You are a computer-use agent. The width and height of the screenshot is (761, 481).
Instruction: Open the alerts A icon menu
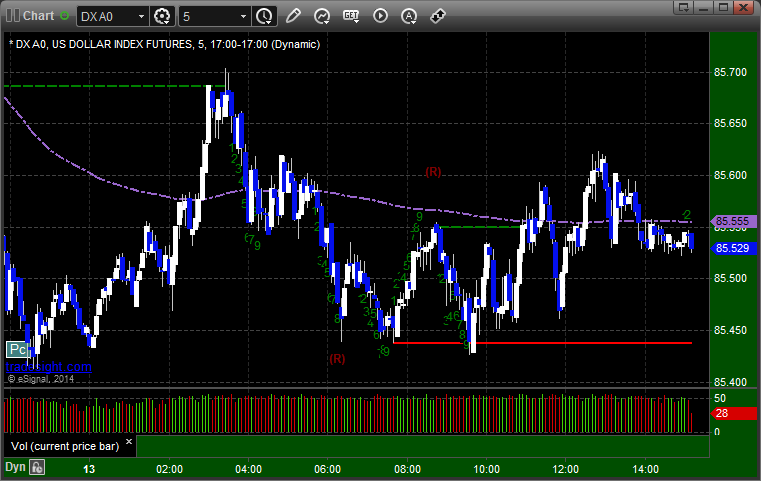409,17
